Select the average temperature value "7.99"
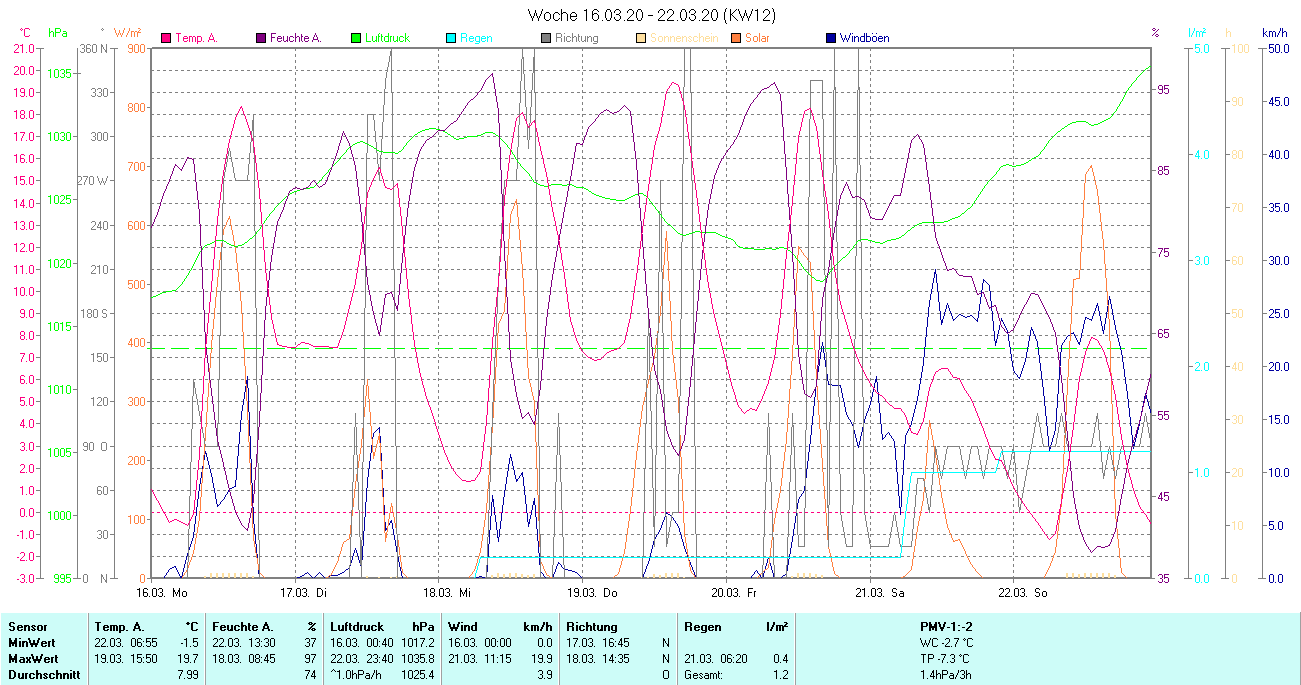Image resolution: width=1301 pixels, height=685 pixels. pos(190,675)
